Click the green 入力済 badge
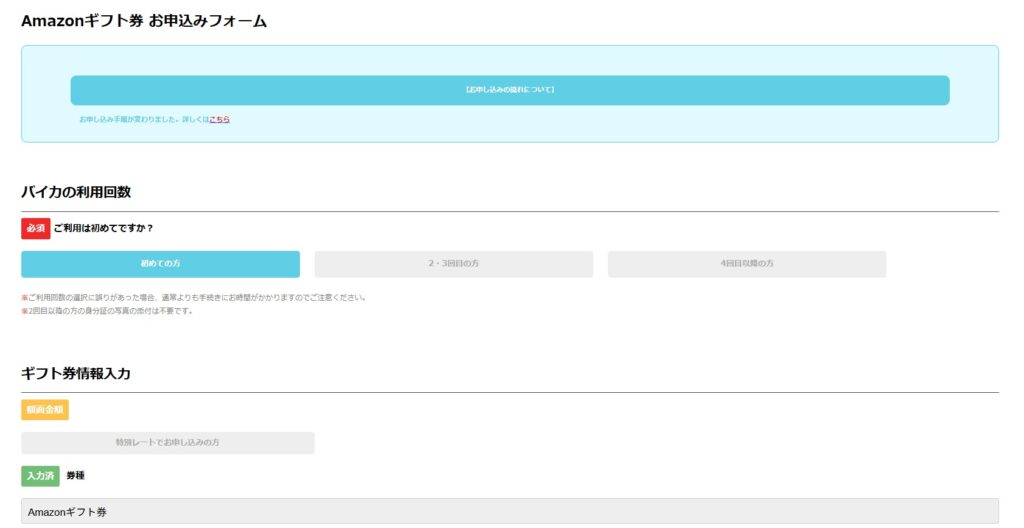 [x=40, y=476]
